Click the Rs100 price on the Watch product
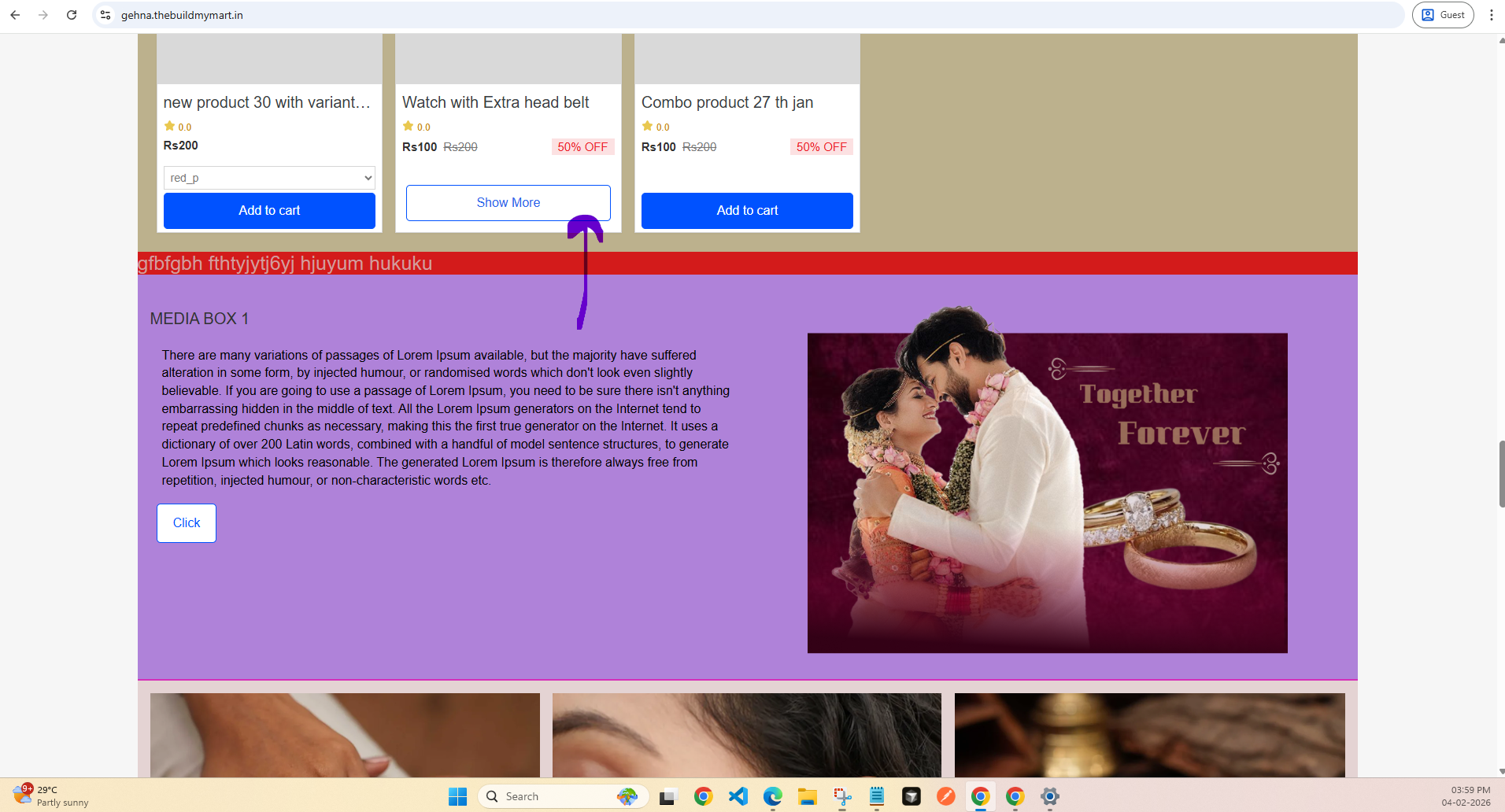This screenshot has width=1505, height=812. [x=420, y=147]
